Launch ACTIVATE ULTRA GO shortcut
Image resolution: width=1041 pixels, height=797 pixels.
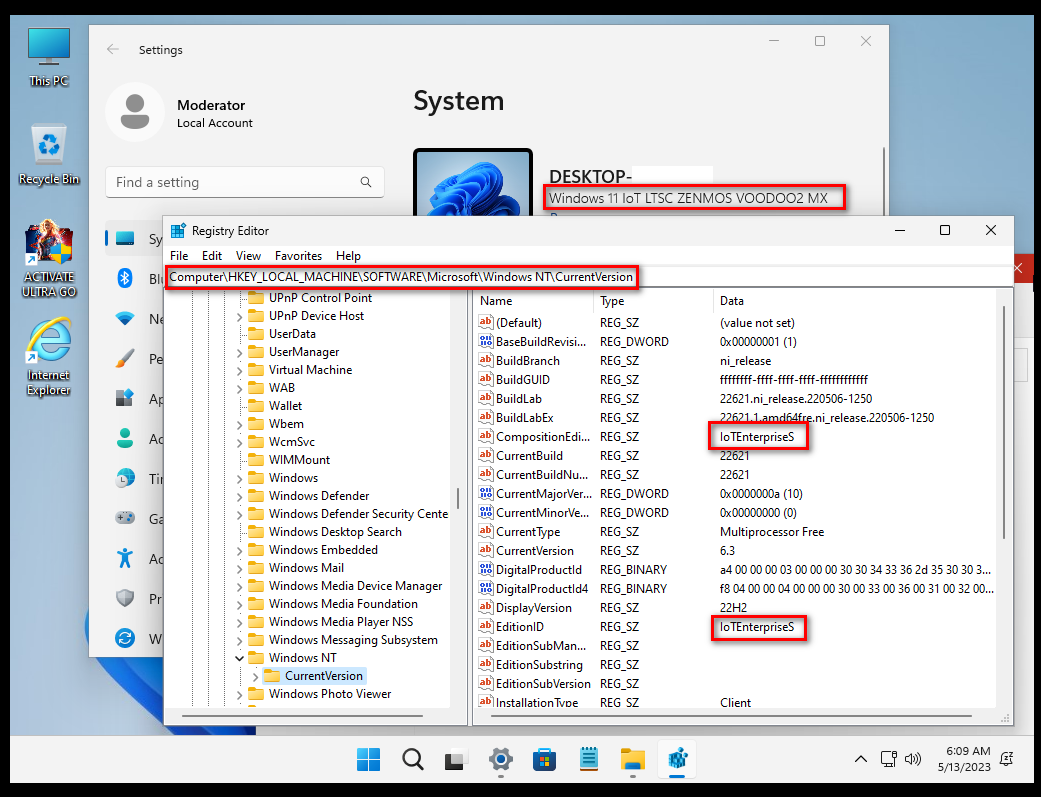click(x=48, y=259)
